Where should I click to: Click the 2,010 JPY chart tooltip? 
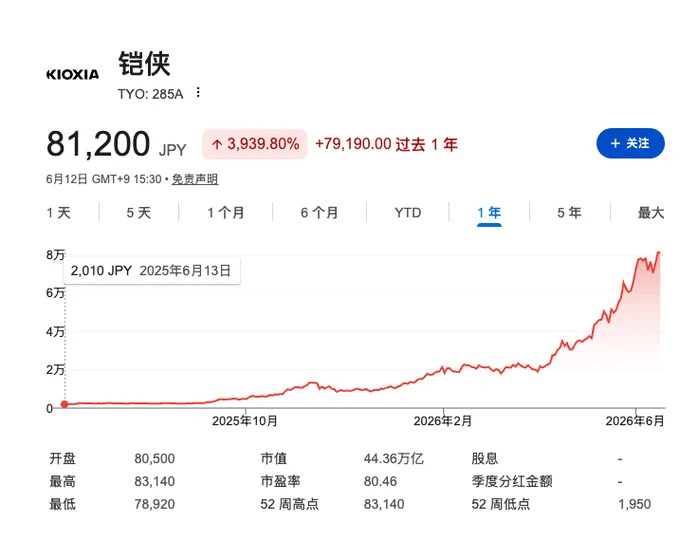(x=151, y=271)
